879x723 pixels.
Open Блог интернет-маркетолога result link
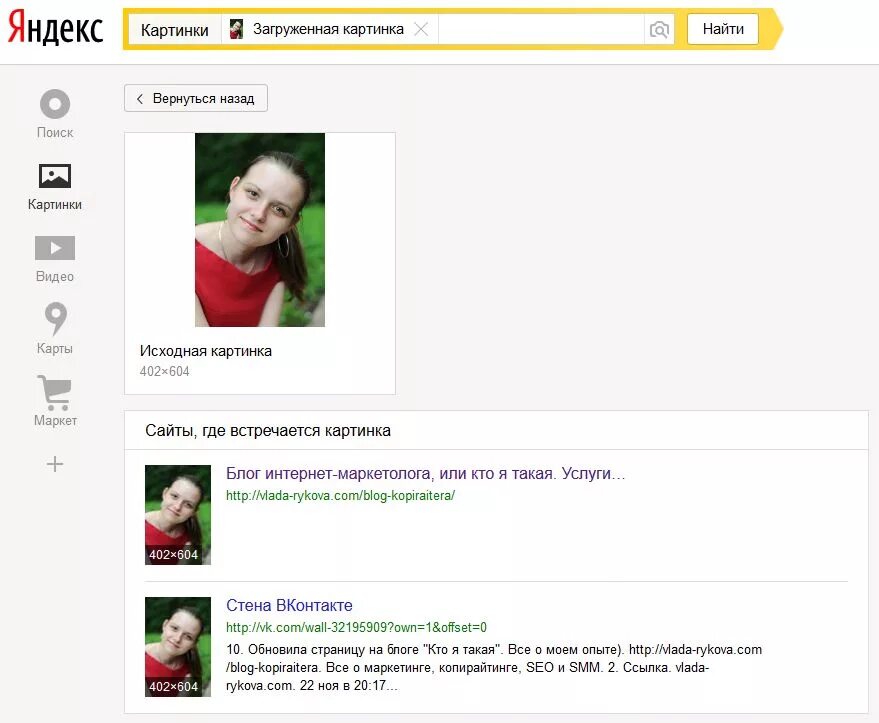point(425,474)
